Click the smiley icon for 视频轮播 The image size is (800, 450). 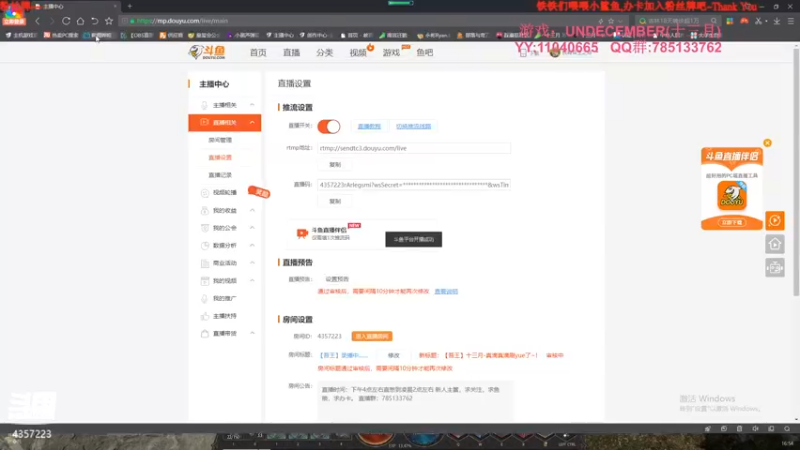205,193
